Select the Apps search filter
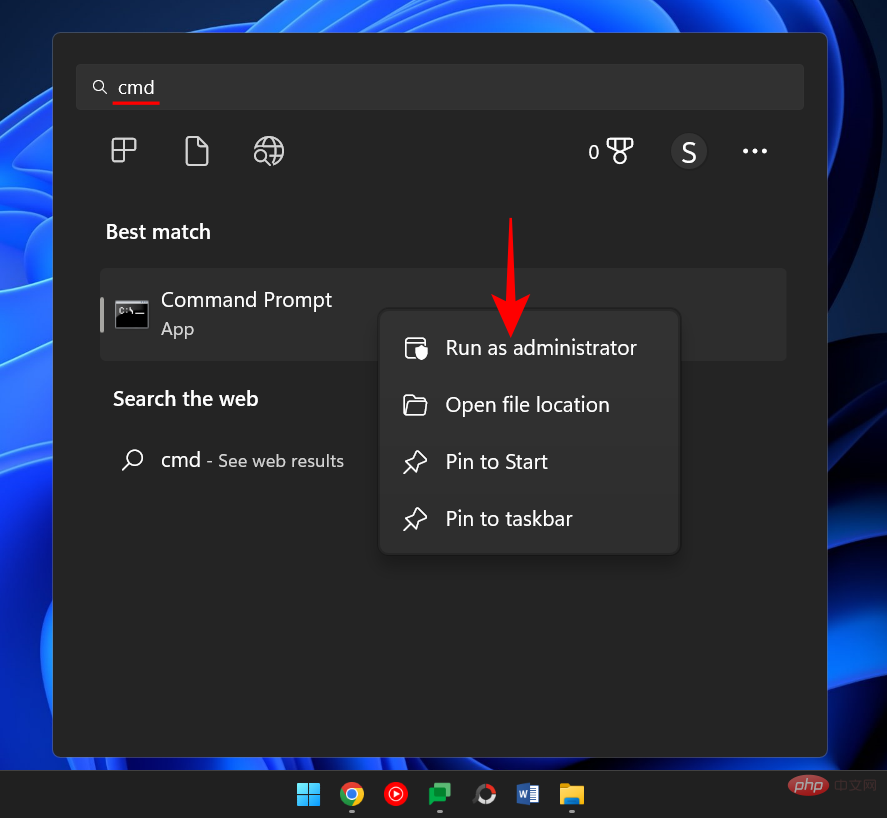This screenshot has height=818, width=887. pos(124,151)
